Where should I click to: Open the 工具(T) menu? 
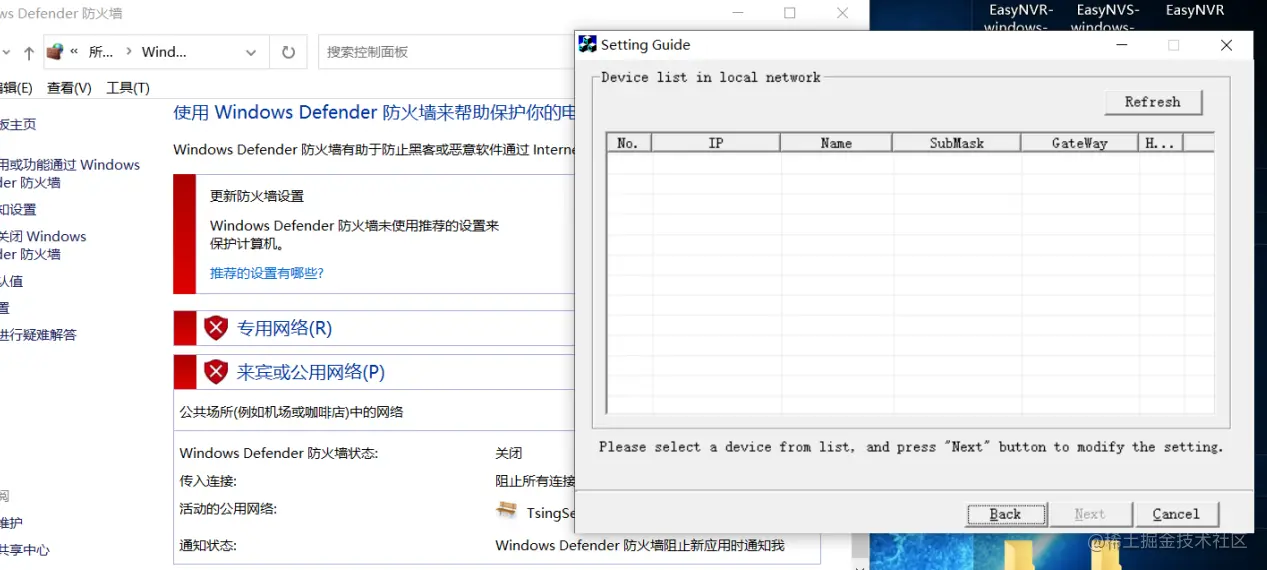click(127, 88)
